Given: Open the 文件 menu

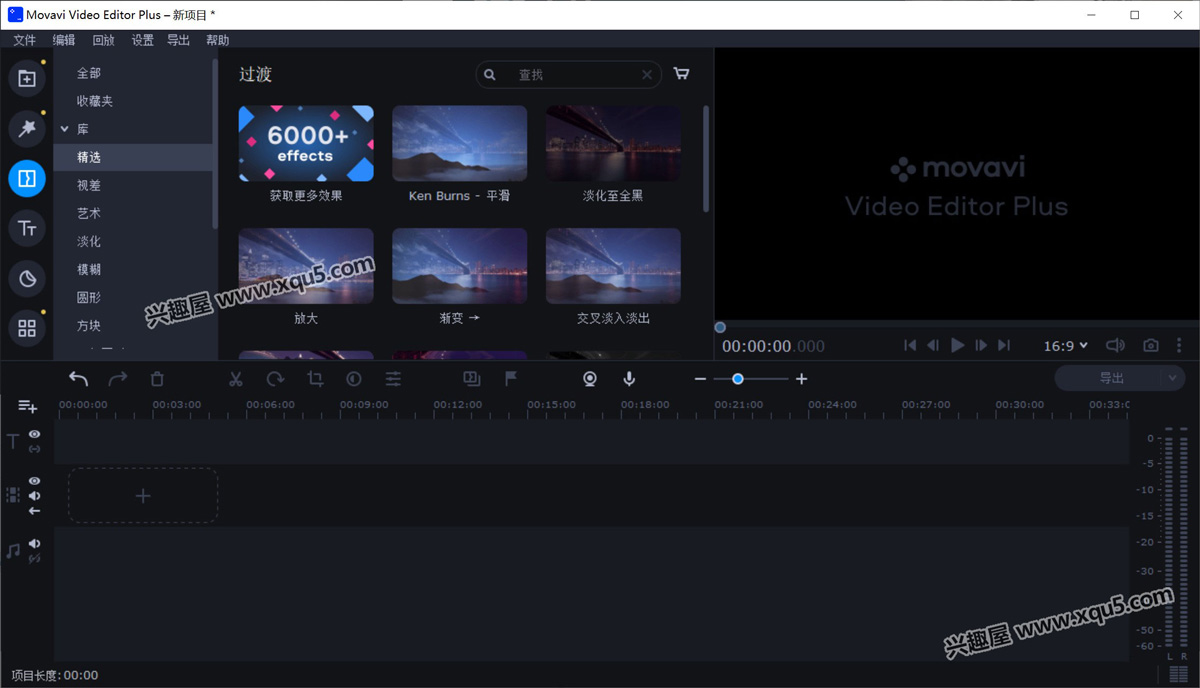Looking at the screenshot, I should pos(24,40).
